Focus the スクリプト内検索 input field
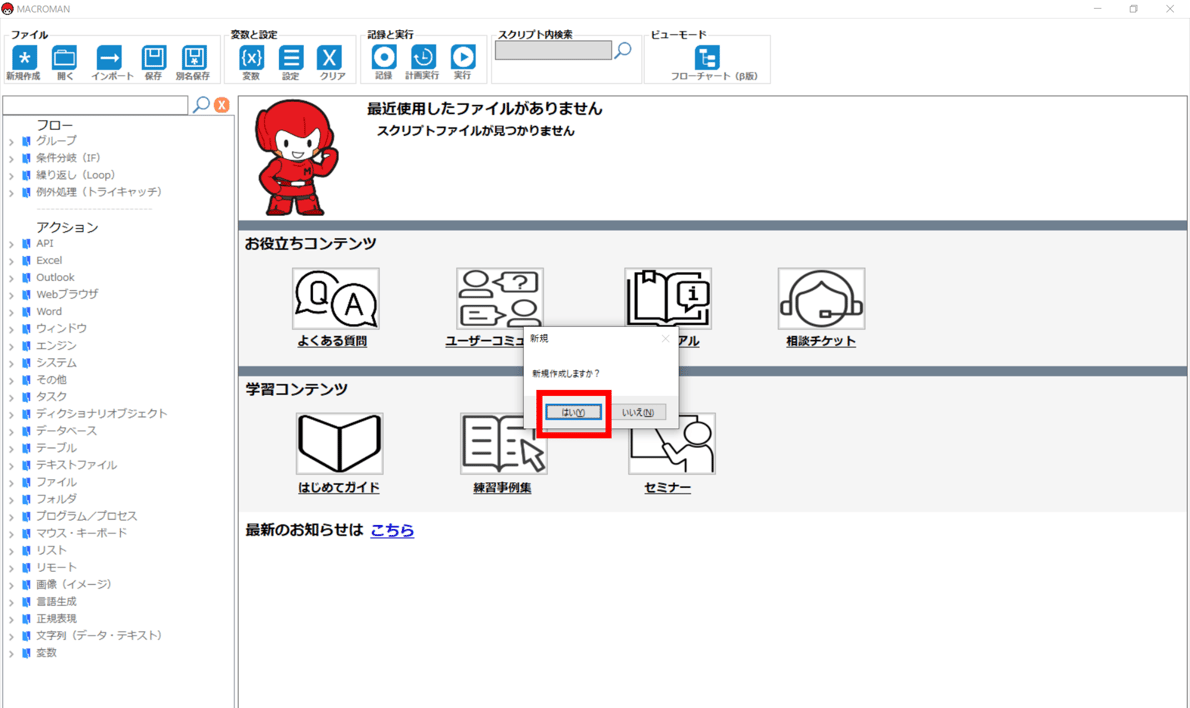This screenshot has height=708, width=1190. pos(553,50)
